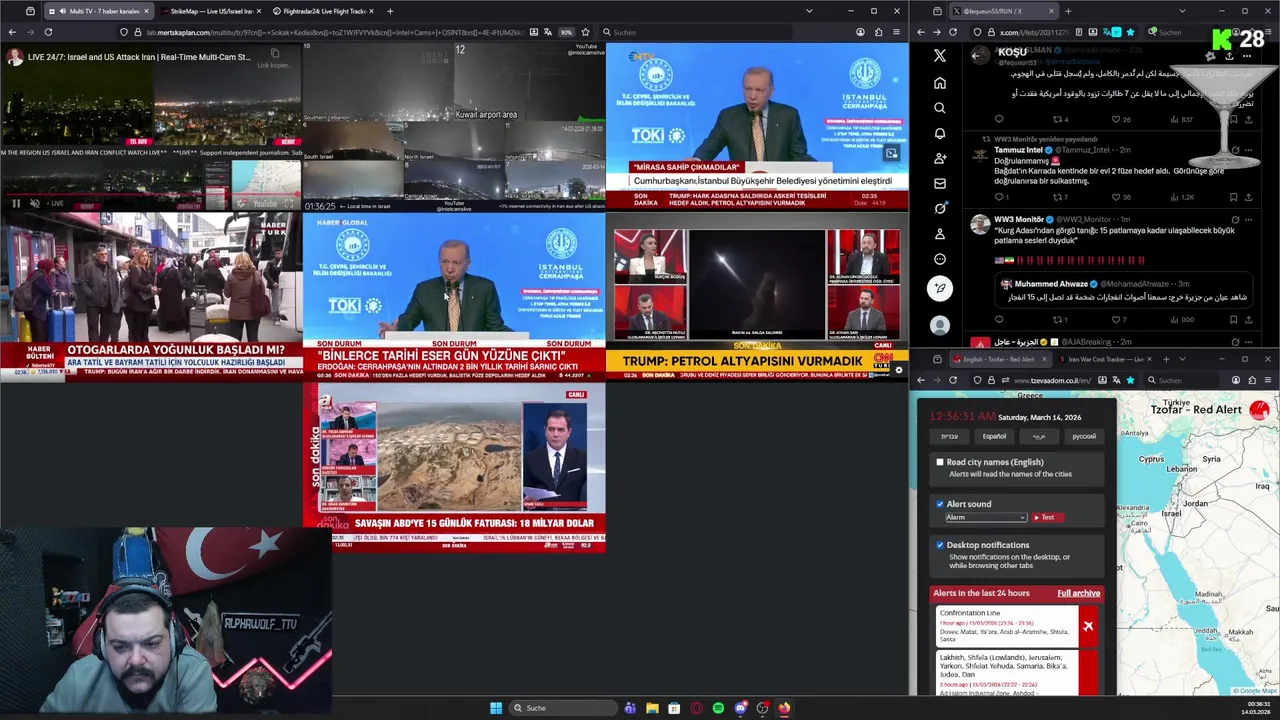Reload the Multi TV browser page

[48, 32]
